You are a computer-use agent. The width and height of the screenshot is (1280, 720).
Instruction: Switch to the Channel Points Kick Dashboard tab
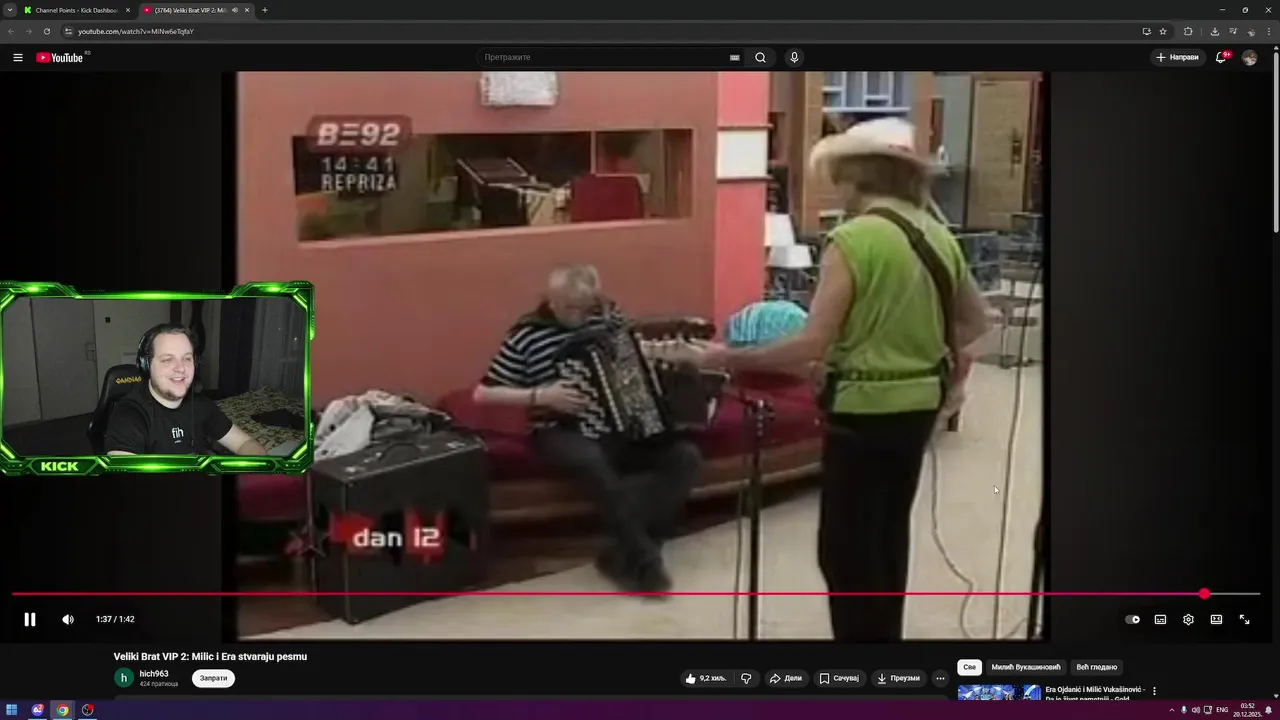coord(76,10)
